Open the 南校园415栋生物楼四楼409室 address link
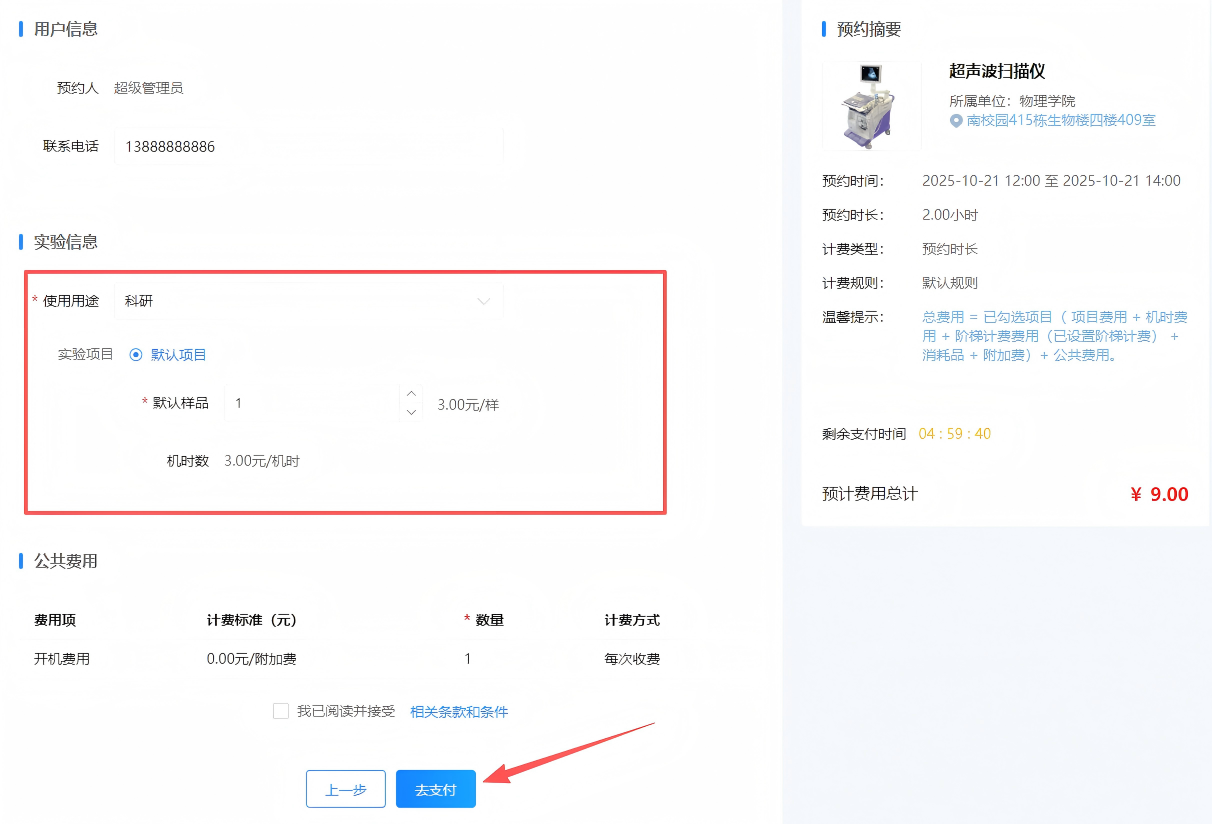 click(1061, 121)
